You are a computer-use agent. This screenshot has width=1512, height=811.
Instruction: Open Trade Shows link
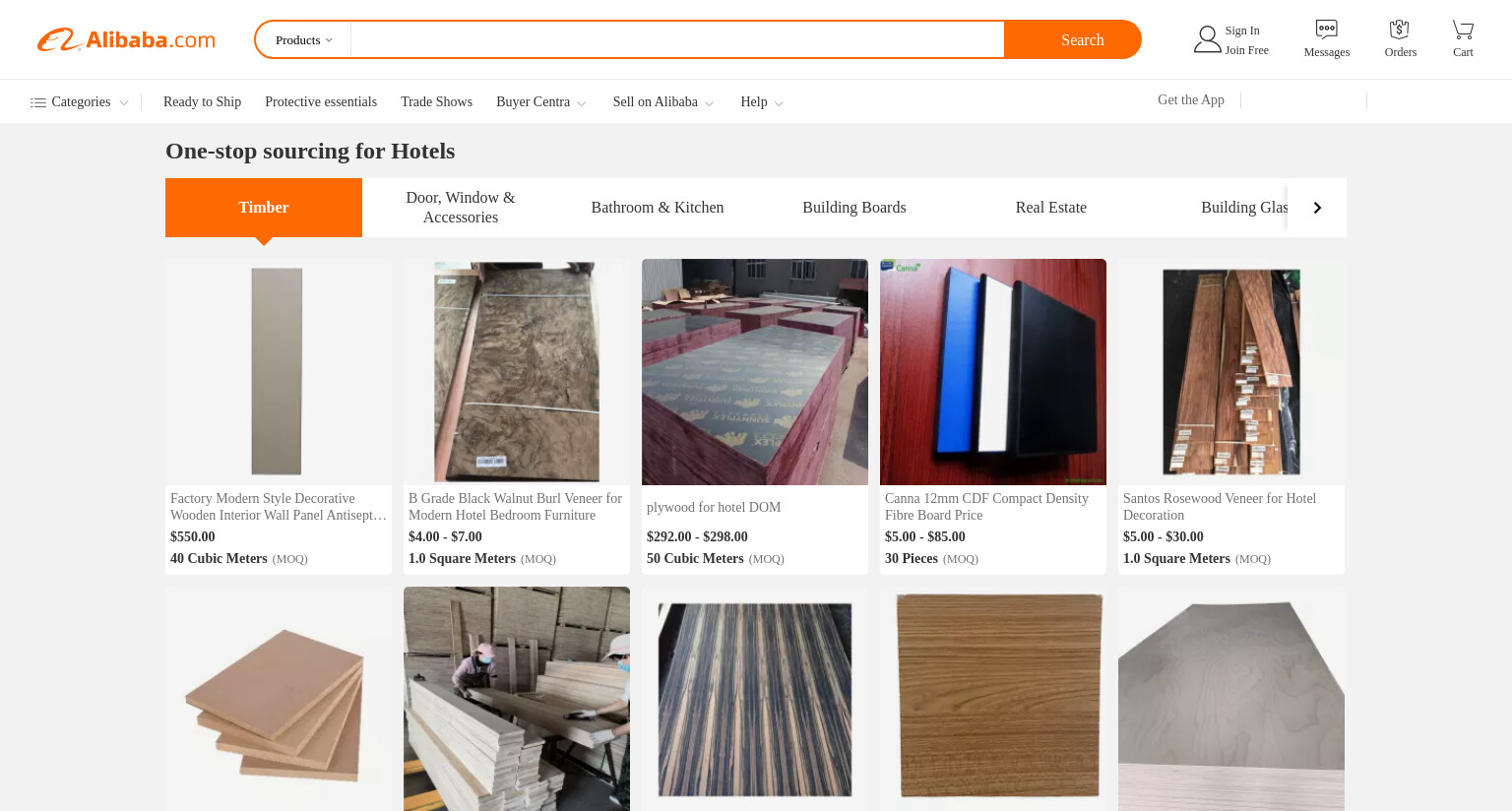[436, 102]
